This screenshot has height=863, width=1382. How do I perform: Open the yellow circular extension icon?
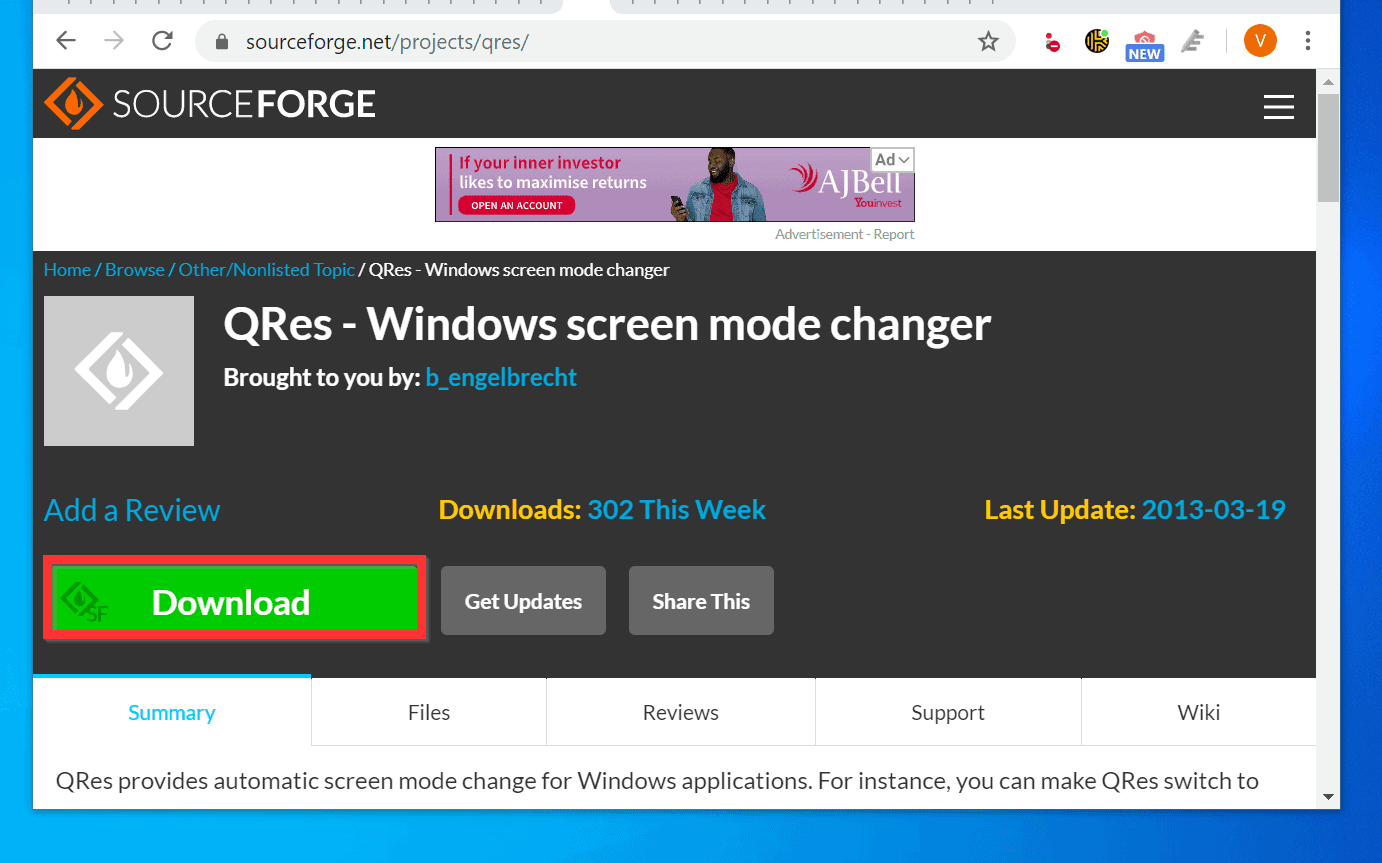pos(1096,41)
